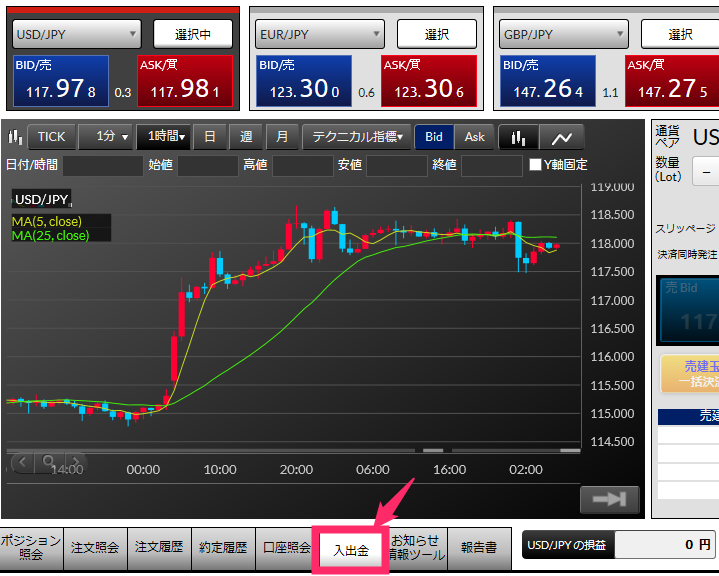Screen dimensions: 719x576
Task: Switch chart to weekly 週 timeframe
Action: (x=246, y=137)
